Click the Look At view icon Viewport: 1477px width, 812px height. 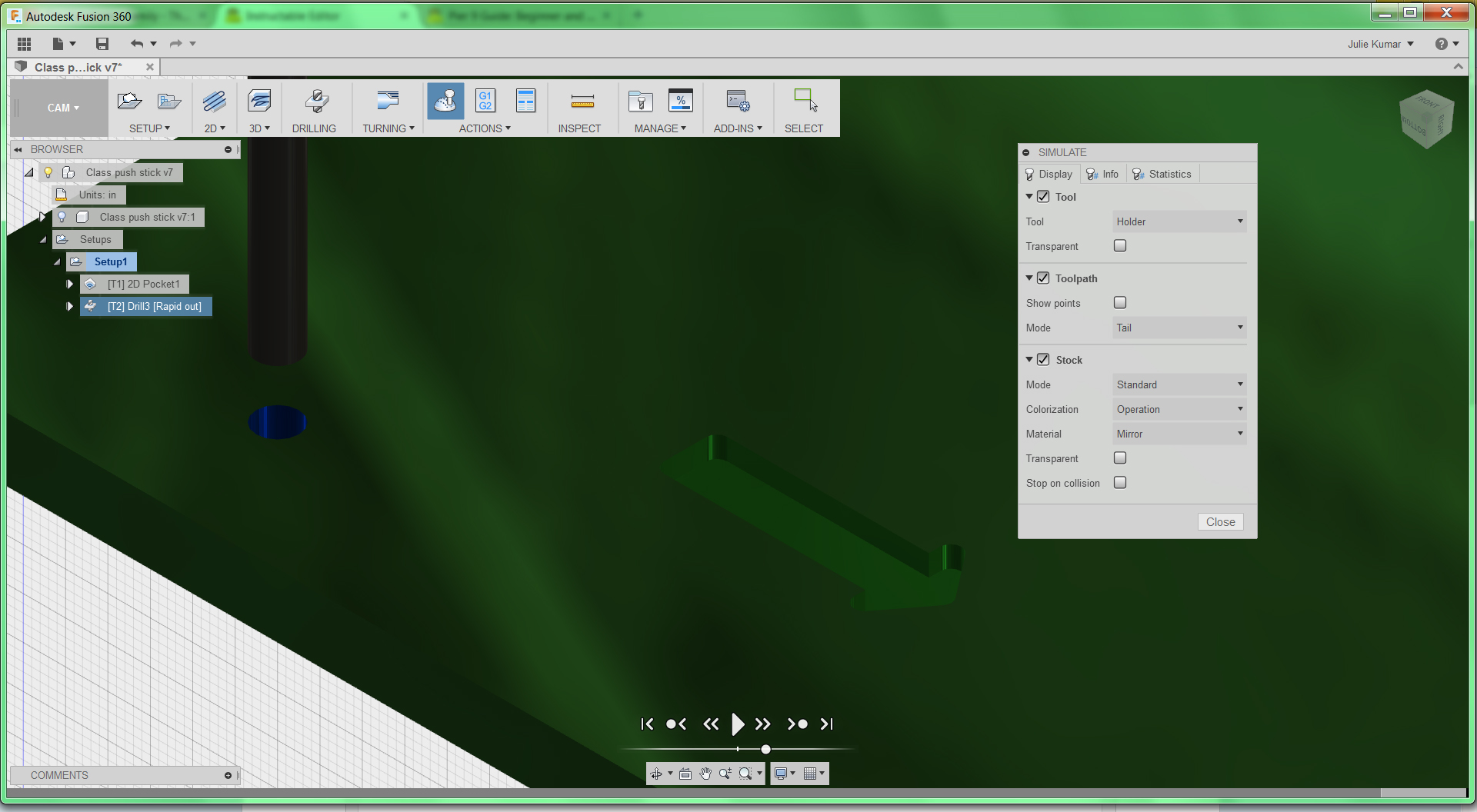685,774
